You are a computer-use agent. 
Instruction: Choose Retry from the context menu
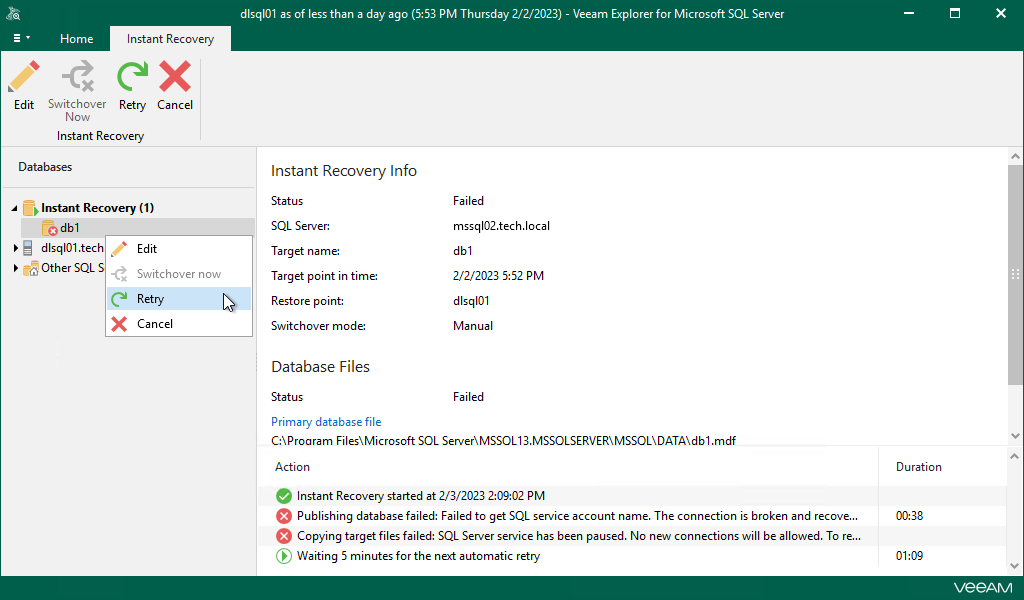point(150,299)
